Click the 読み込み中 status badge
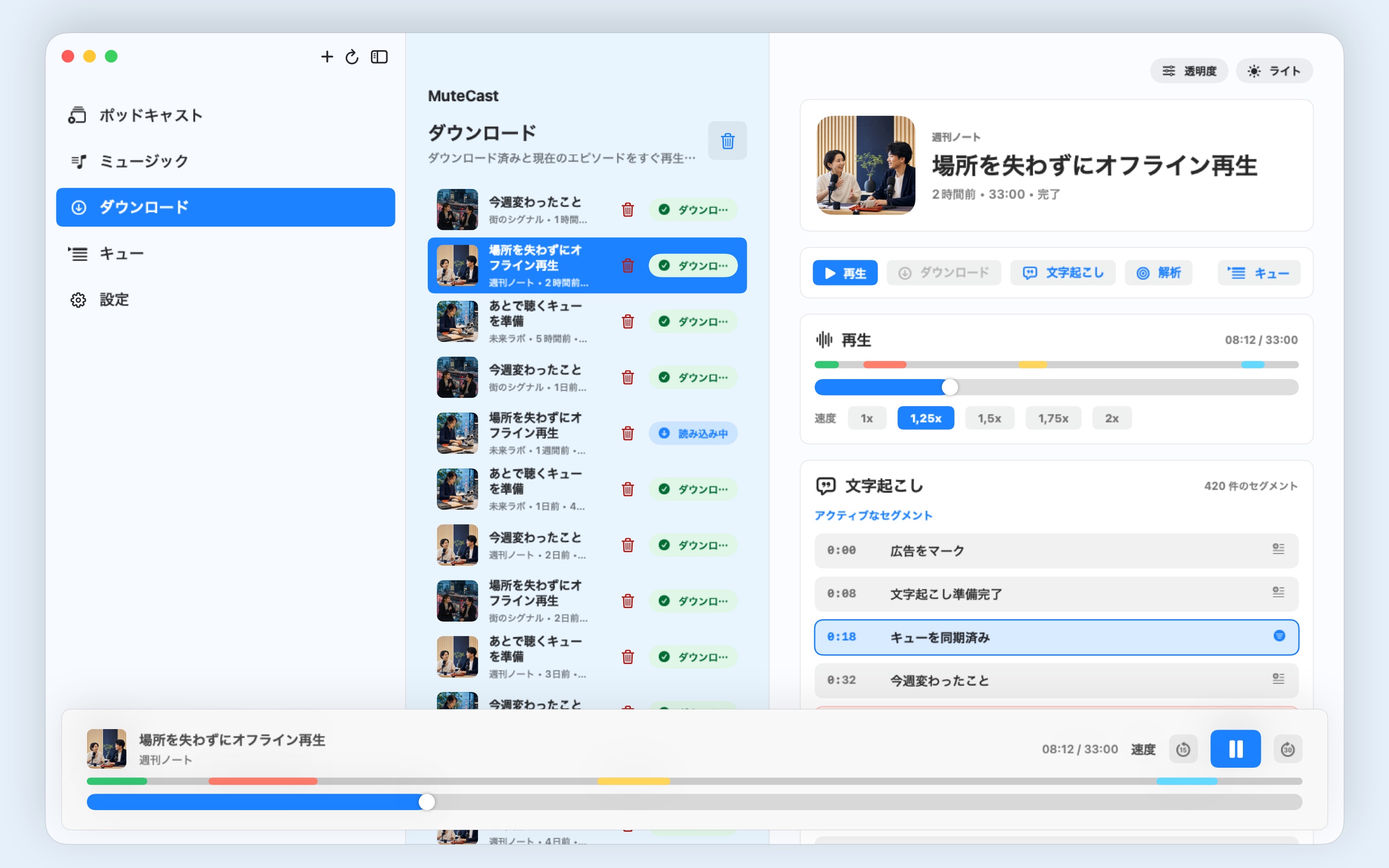Screen dimensions: 1389x868 (x=693, y=433)
